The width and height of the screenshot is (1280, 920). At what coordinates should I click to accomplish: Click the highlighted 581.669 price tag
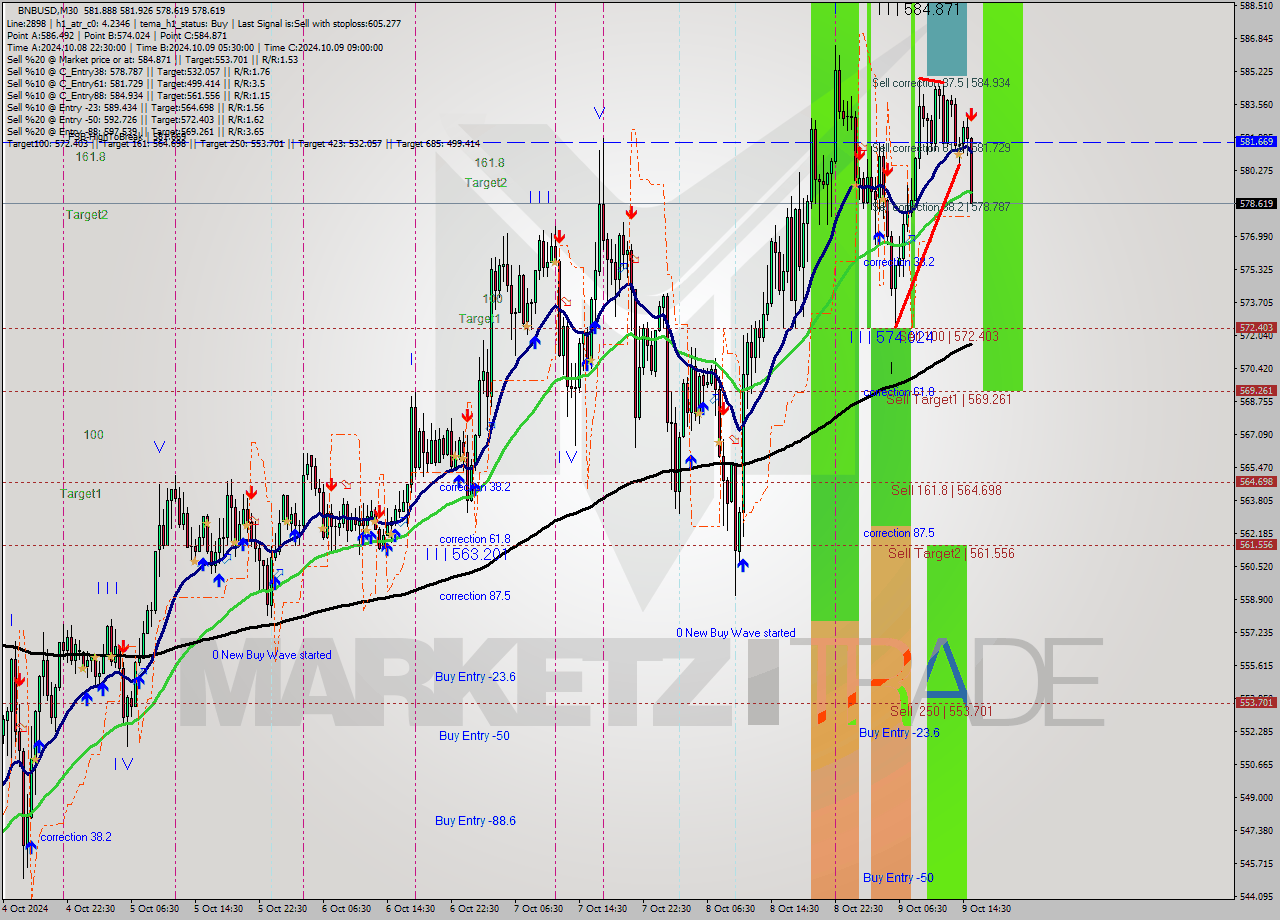1257,142
